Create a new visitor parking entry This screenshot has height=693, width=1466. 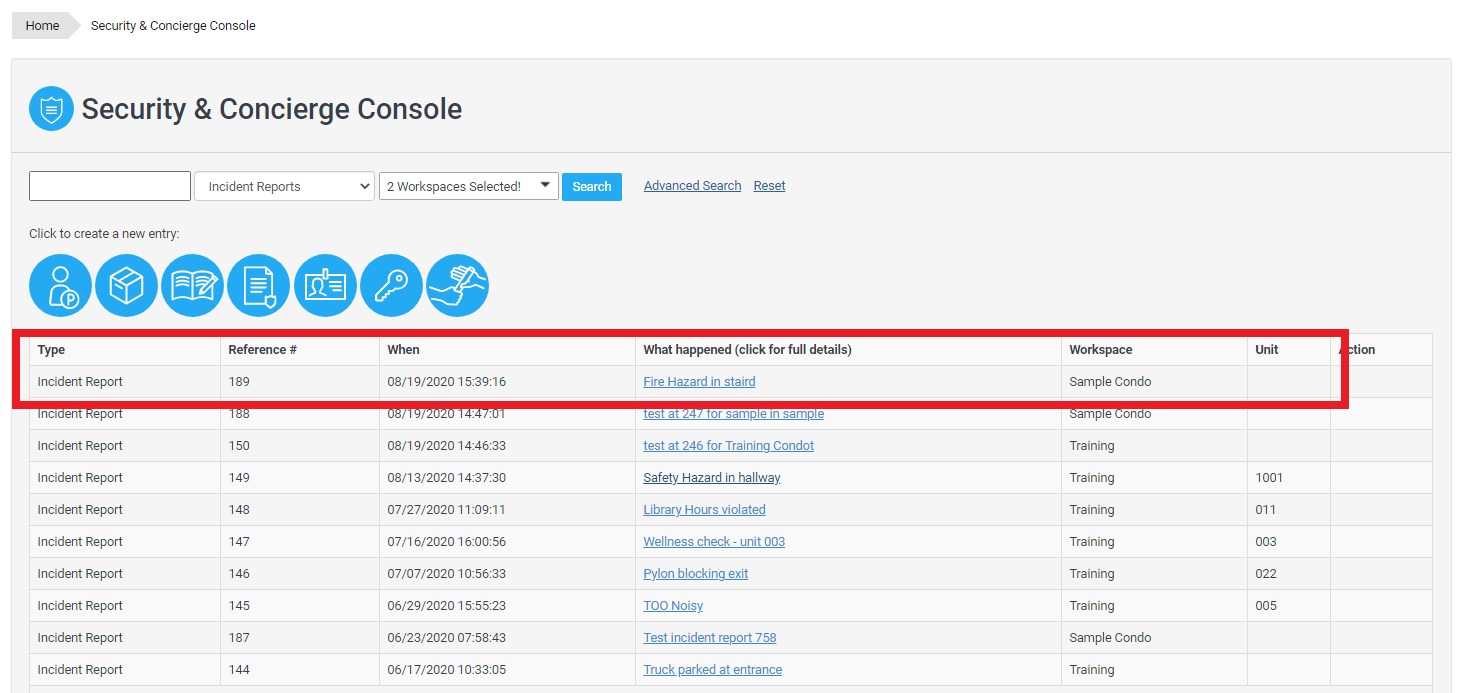(60, 286)
